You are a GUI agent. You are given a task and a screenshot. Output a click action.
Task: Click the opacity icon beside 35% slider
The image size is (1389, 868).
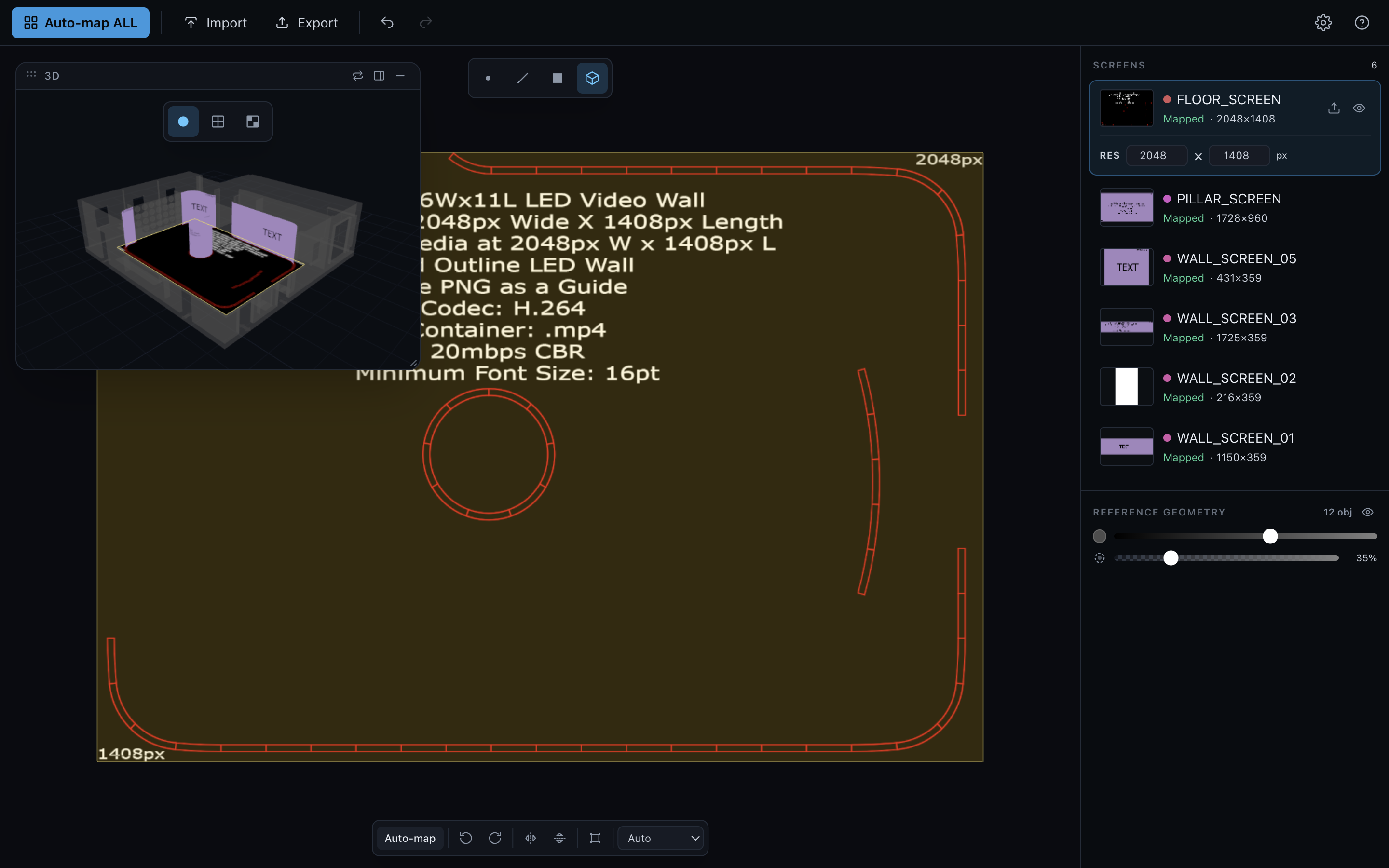point(1099,558)
